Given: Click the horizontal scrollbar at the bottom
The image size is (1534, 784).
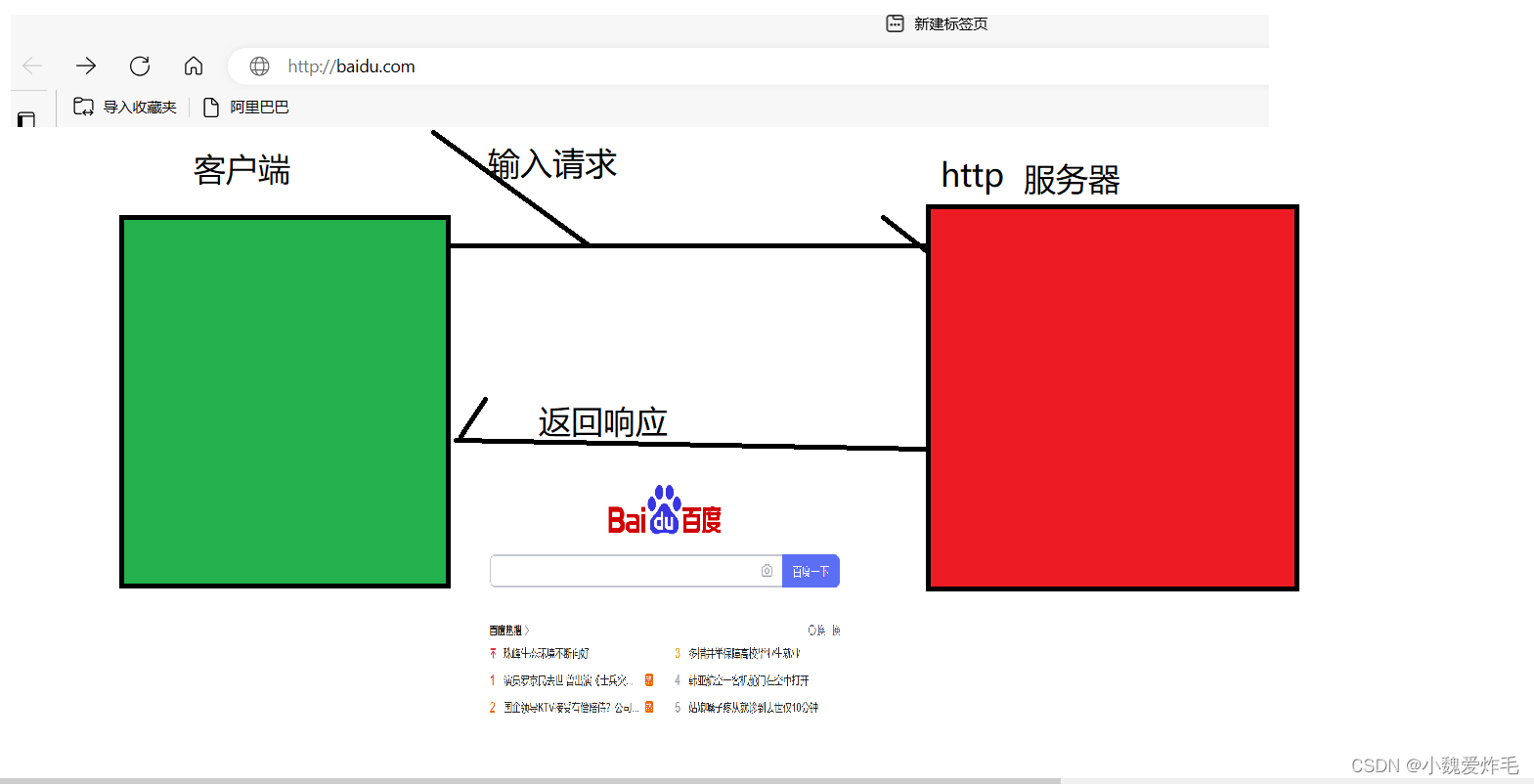Looking at the screenshot, I should coord(530,780).
